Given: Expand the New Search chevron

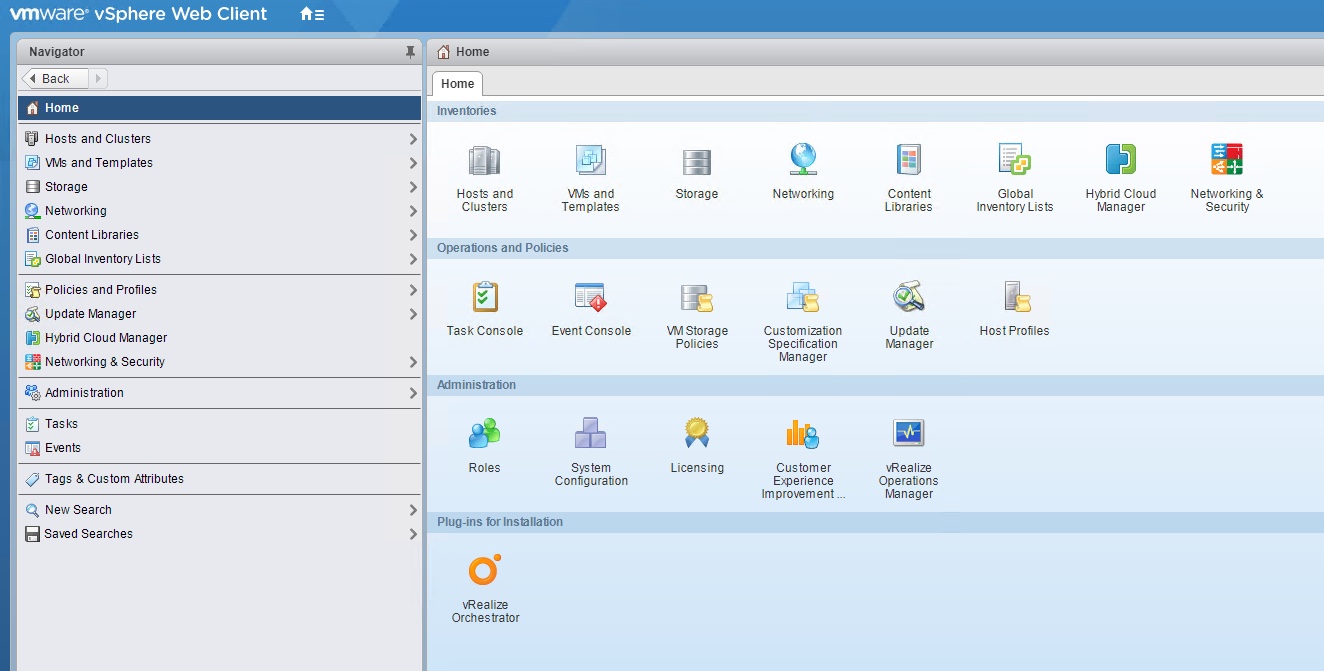Looking at the screenshot, I should pyautogui.click(x=412, y=510).
